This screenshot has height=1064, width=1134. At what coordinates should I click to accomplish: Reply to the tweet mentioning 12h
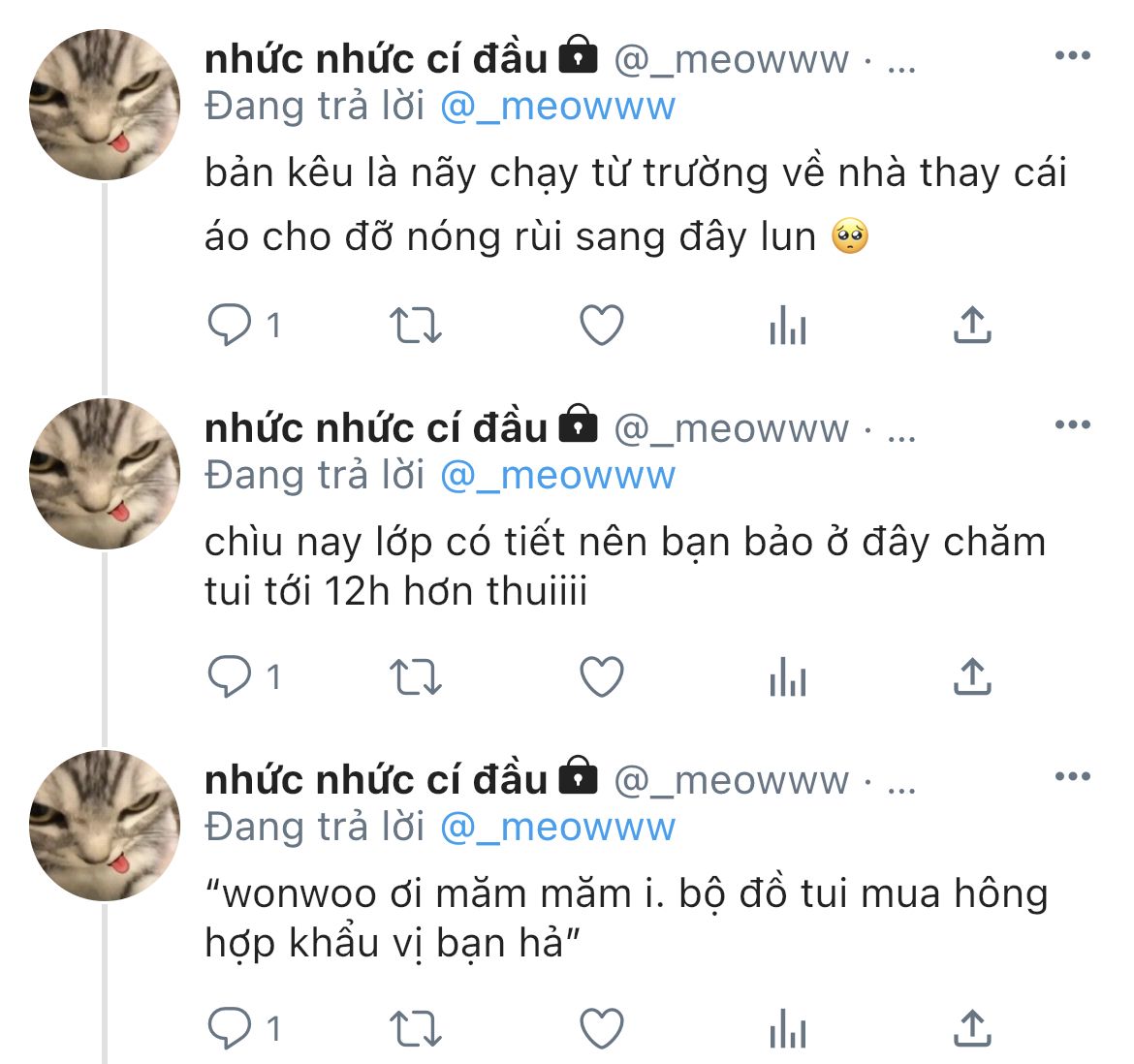click(230, 676)
